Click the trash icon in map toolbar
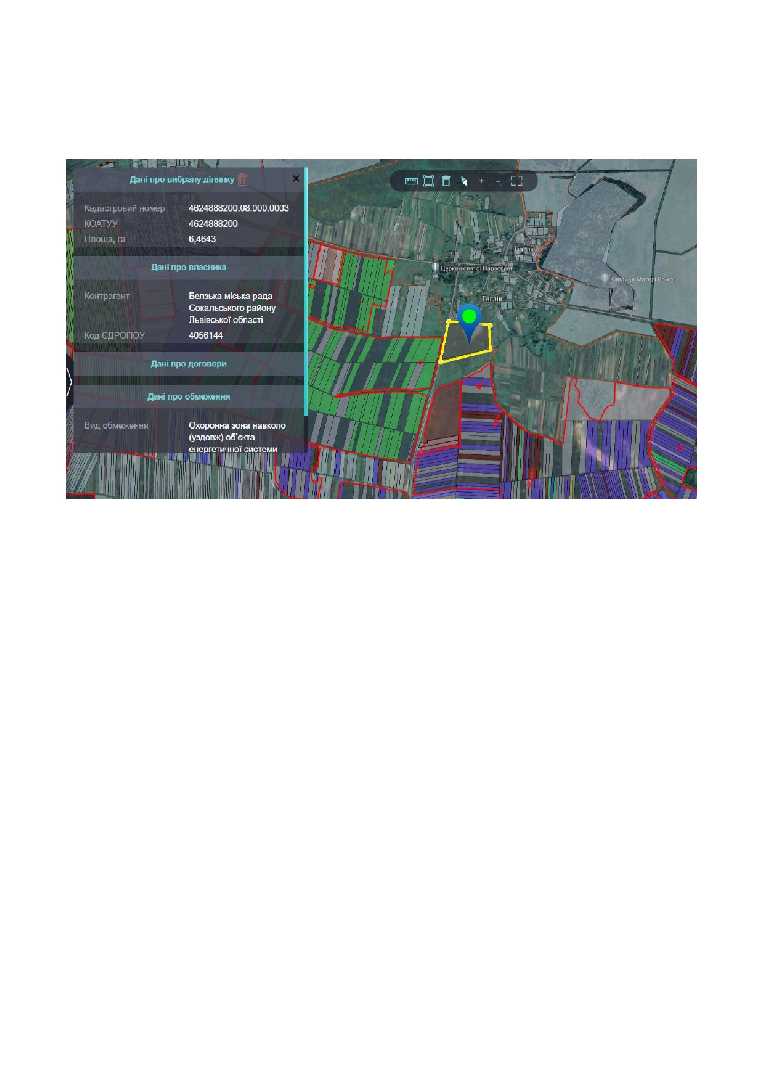 click(446, 181)
